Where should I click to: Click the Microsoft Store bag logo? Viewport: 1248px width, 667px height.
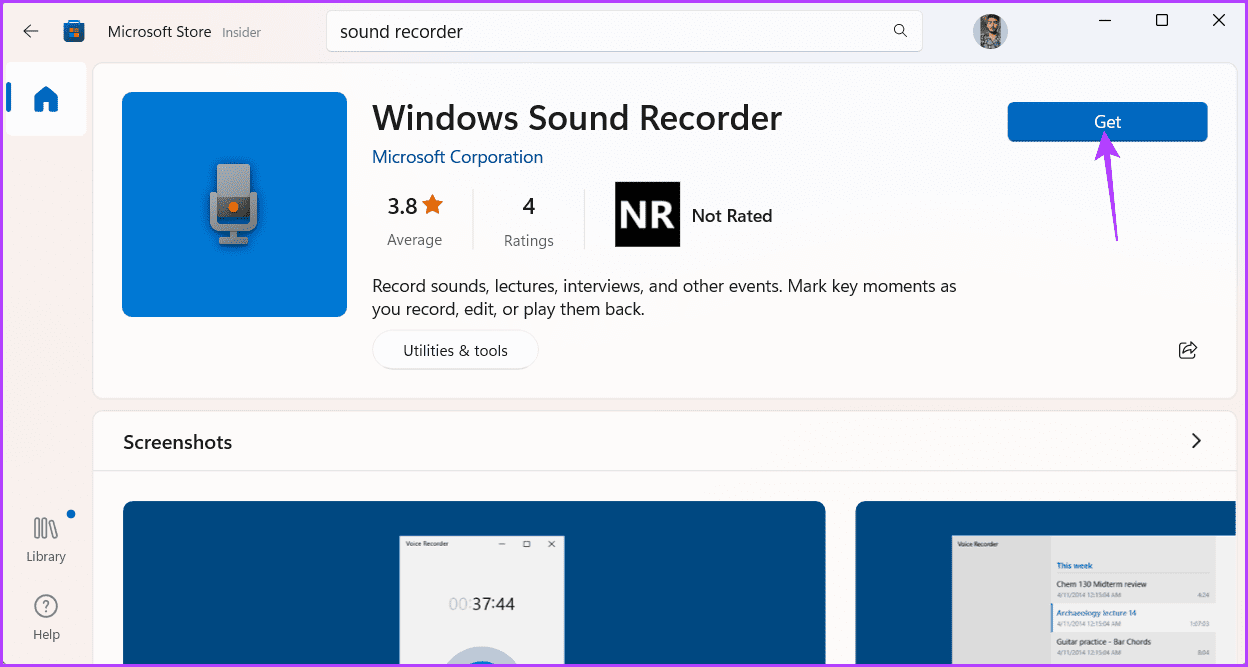tap(74, 32)
